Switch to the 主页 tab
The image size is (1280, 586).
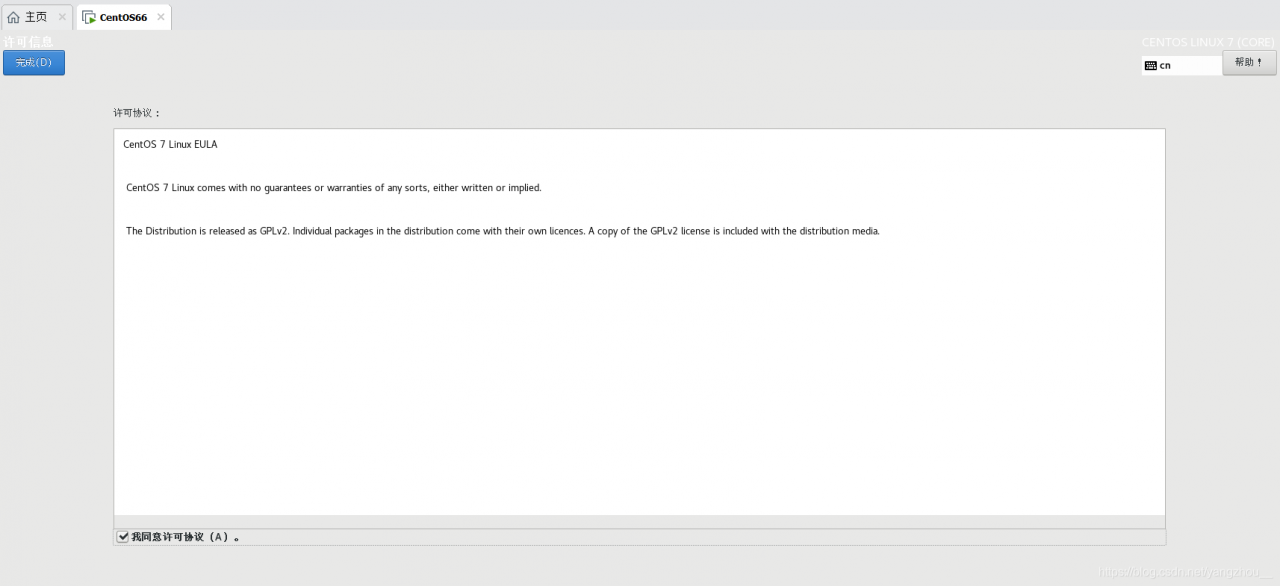coord(36,17)
